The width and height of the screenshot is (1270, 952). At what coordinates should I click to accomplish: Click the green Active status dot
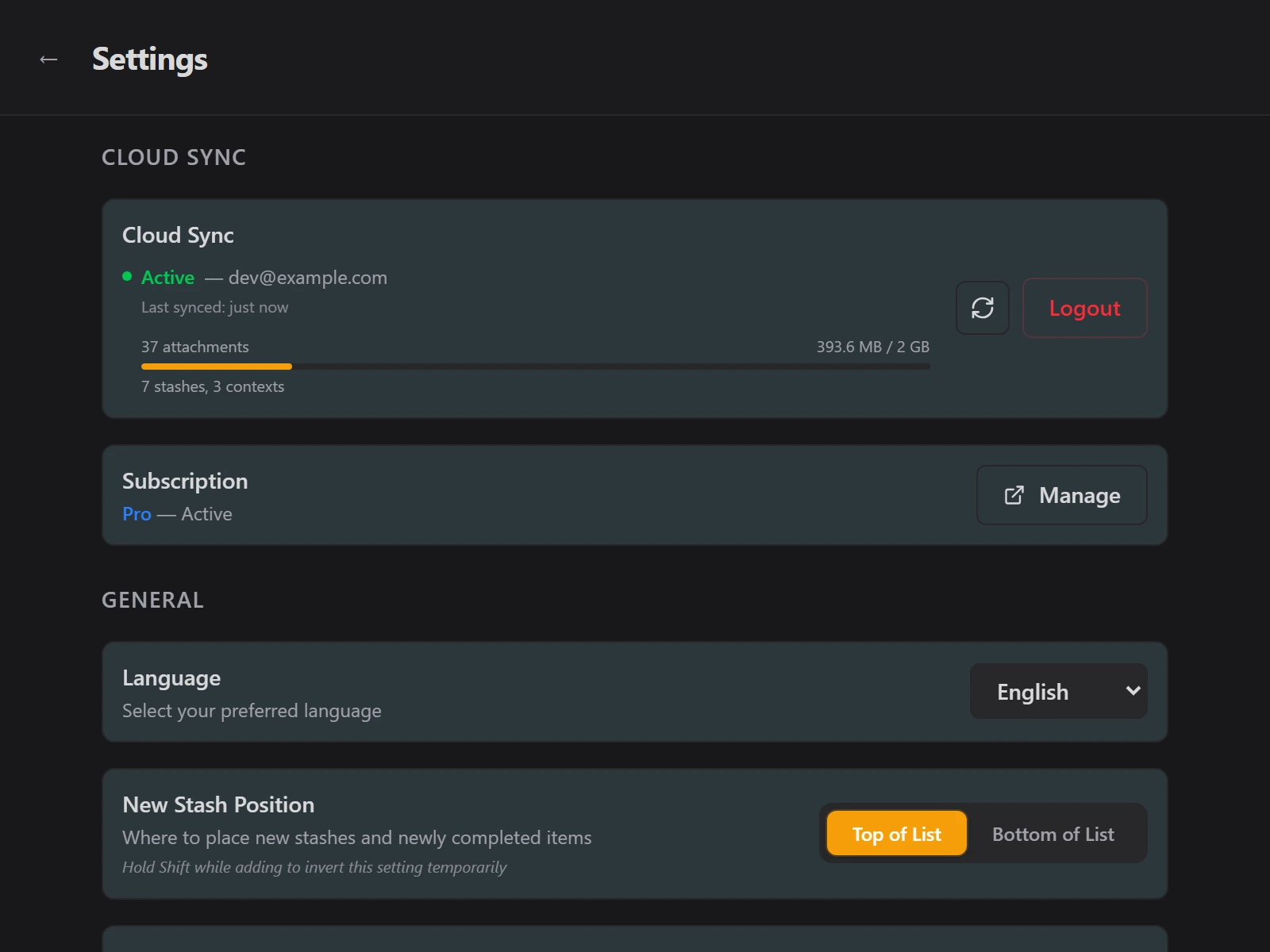pos(127,277)
